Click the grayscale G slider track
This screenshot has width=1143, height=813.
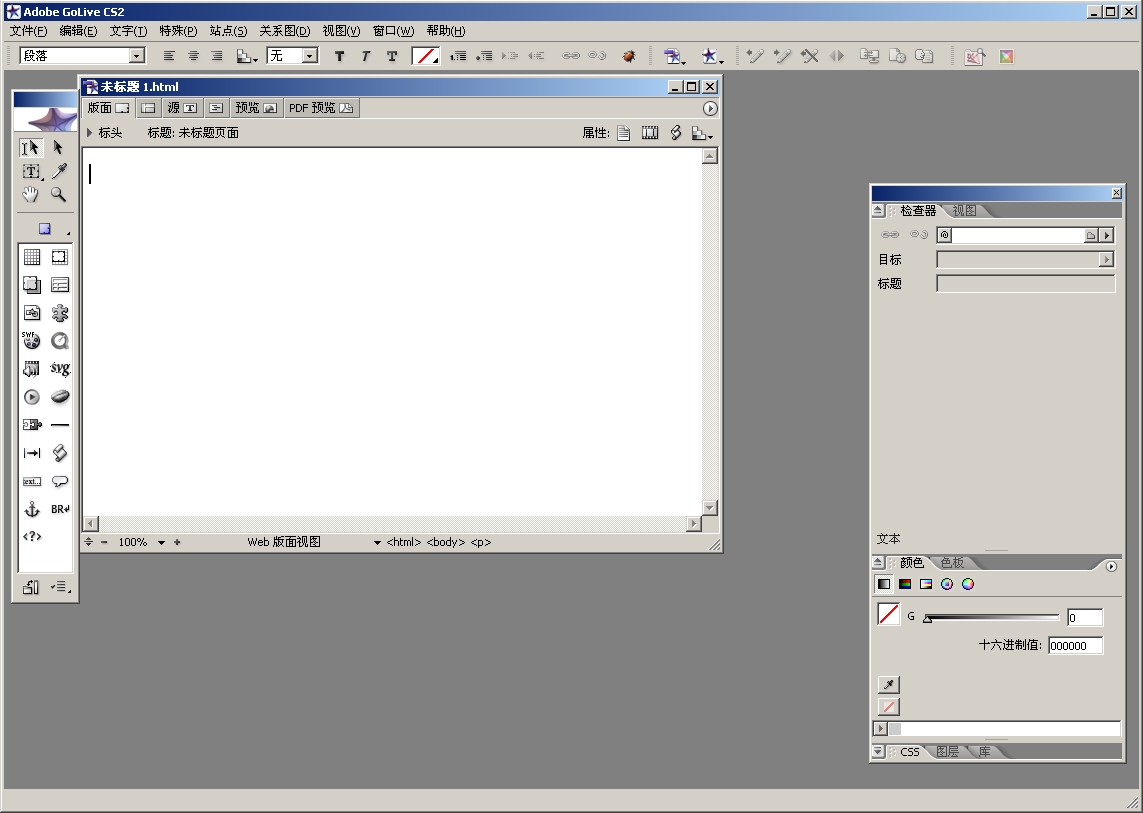[992, 617]
